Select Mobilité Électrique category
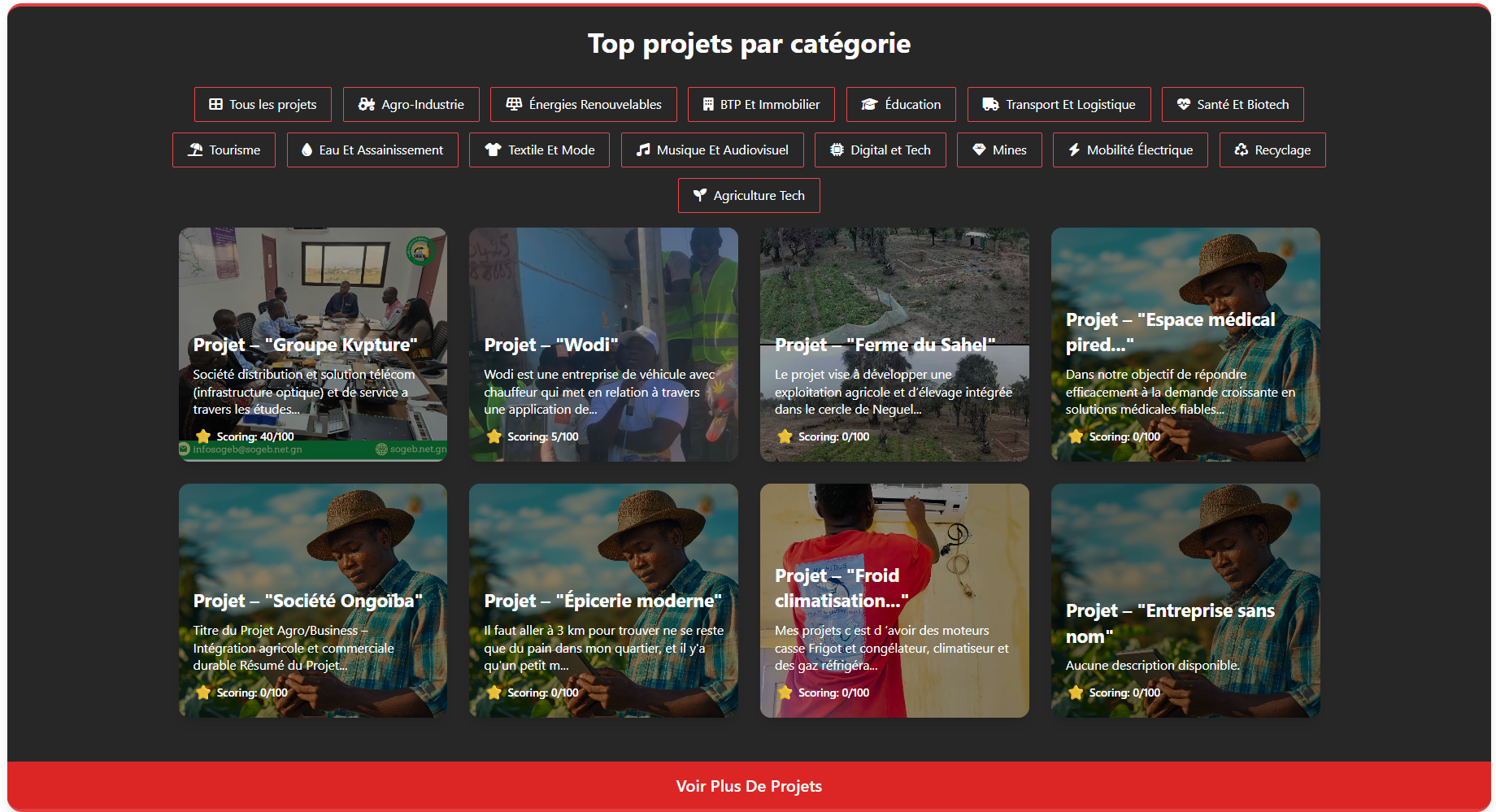The image size is (1496, 812). (1129, 150)
